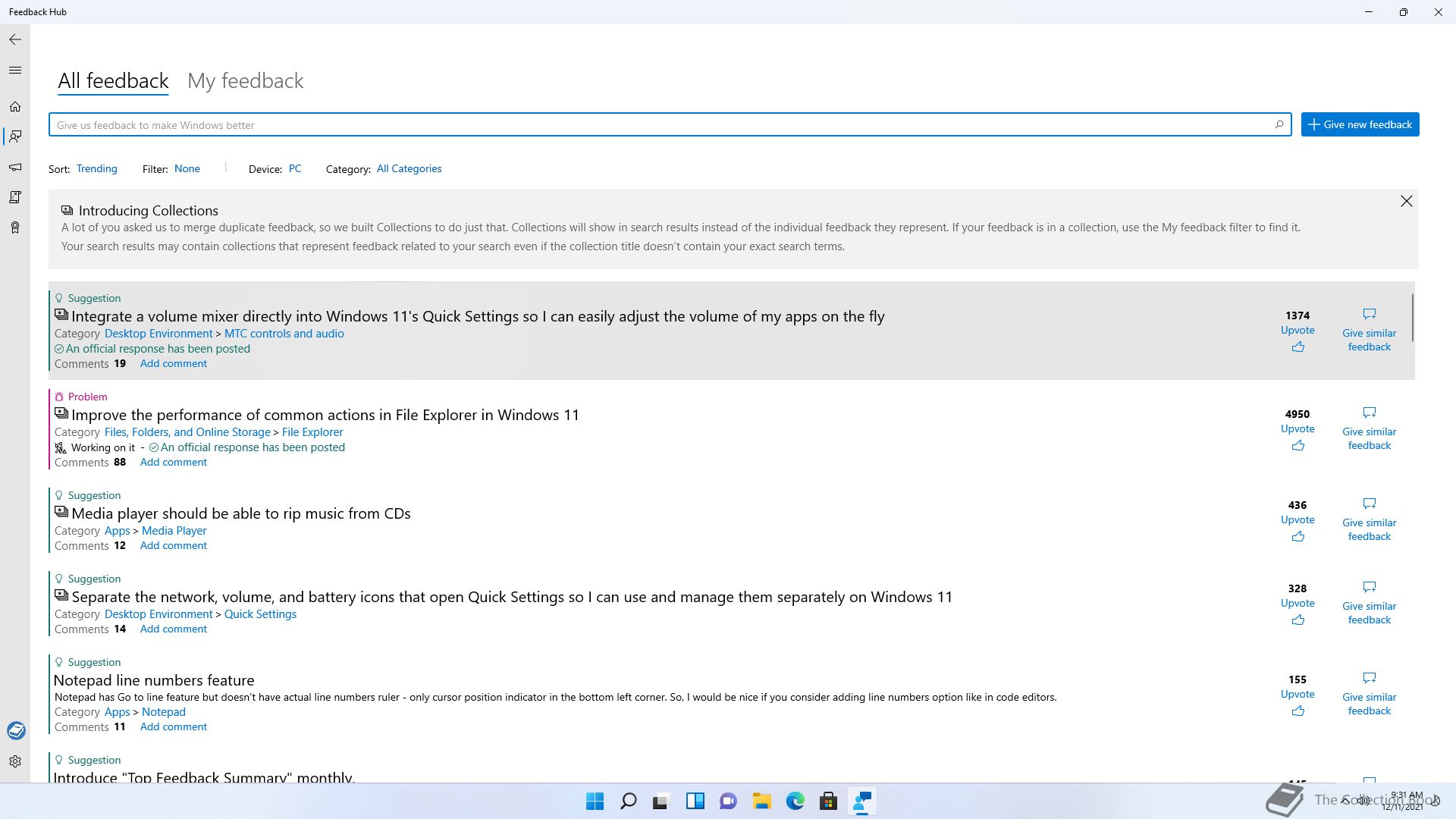Screen dimensions: 1456x819
Task: Open Task View in taskbar
Action: 661,801
